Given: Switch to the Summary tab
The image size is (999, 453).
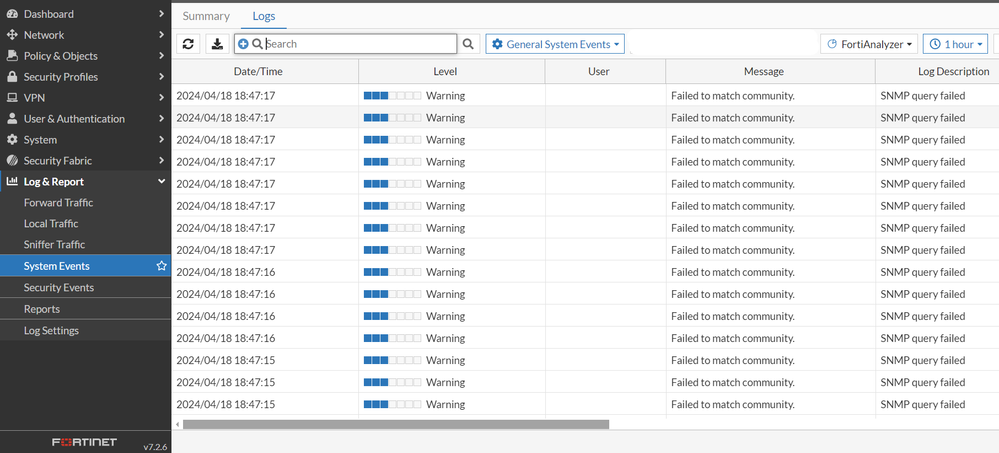Looking at the screenshot, I should pos(206,16).
